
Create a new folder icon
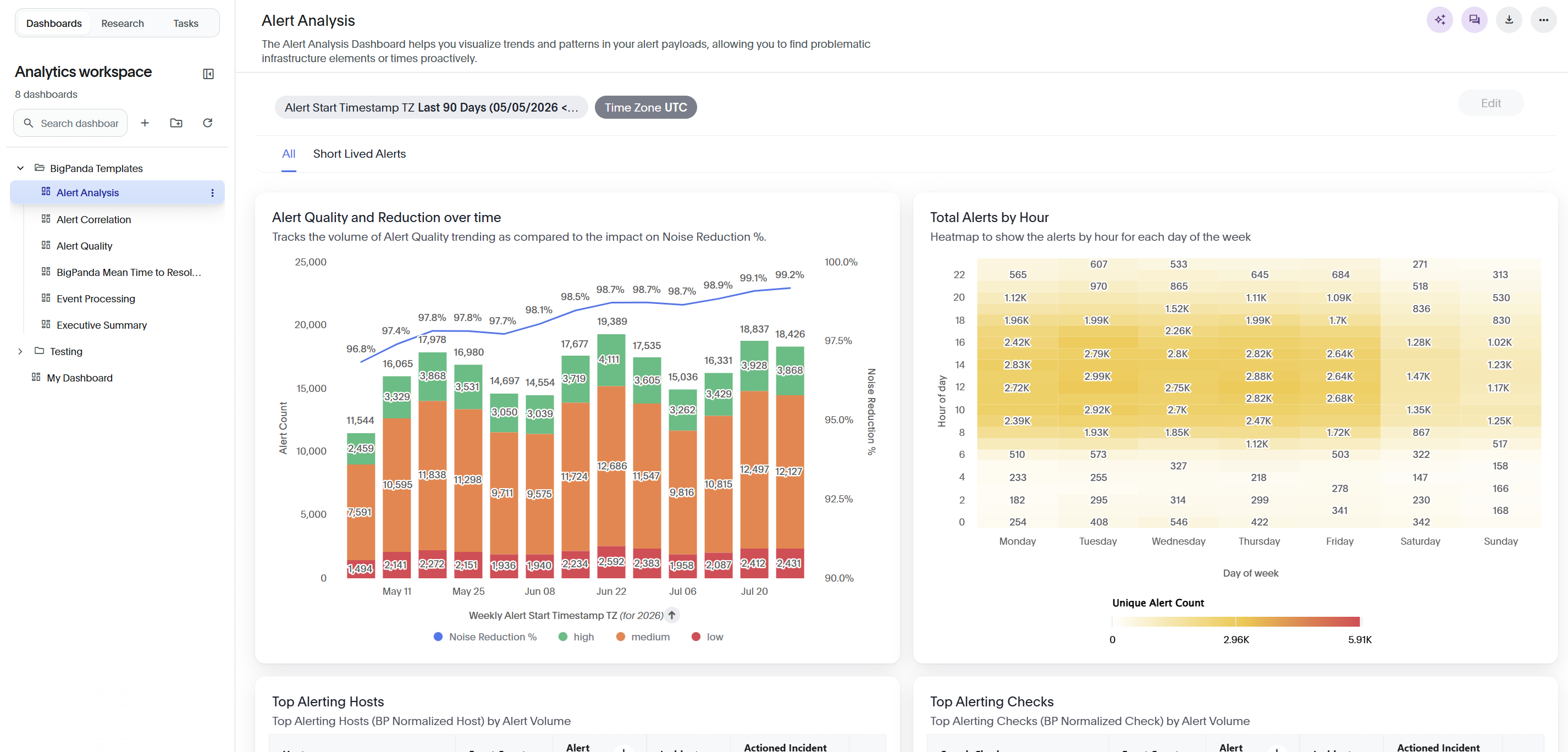pos(176,123)
